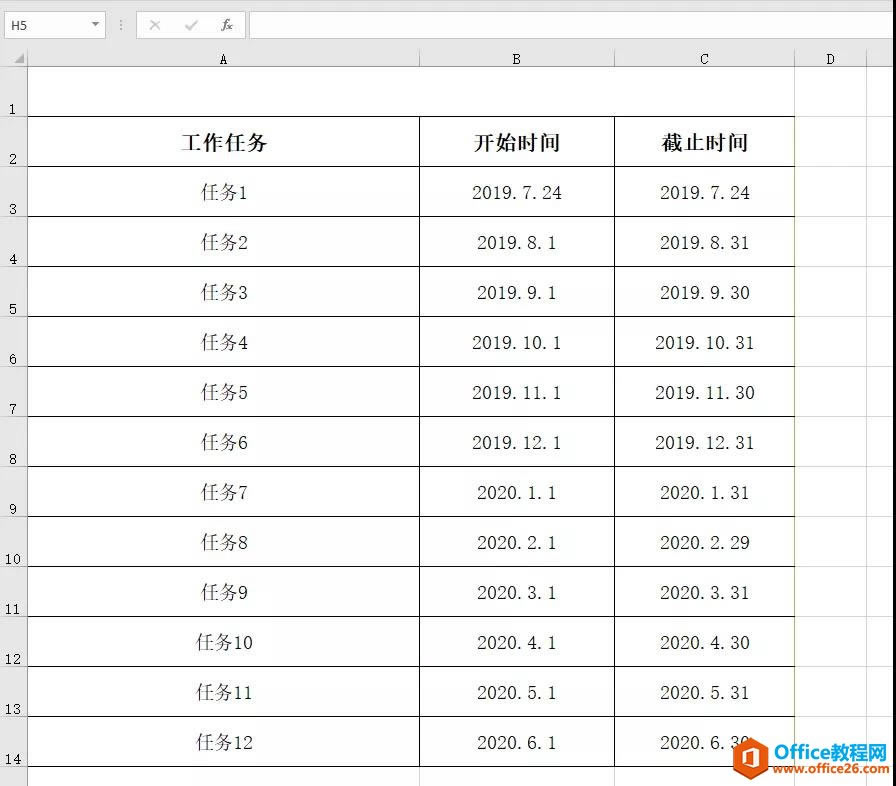
Task: Select the cell containing 任务6
Action: point(223,442)
